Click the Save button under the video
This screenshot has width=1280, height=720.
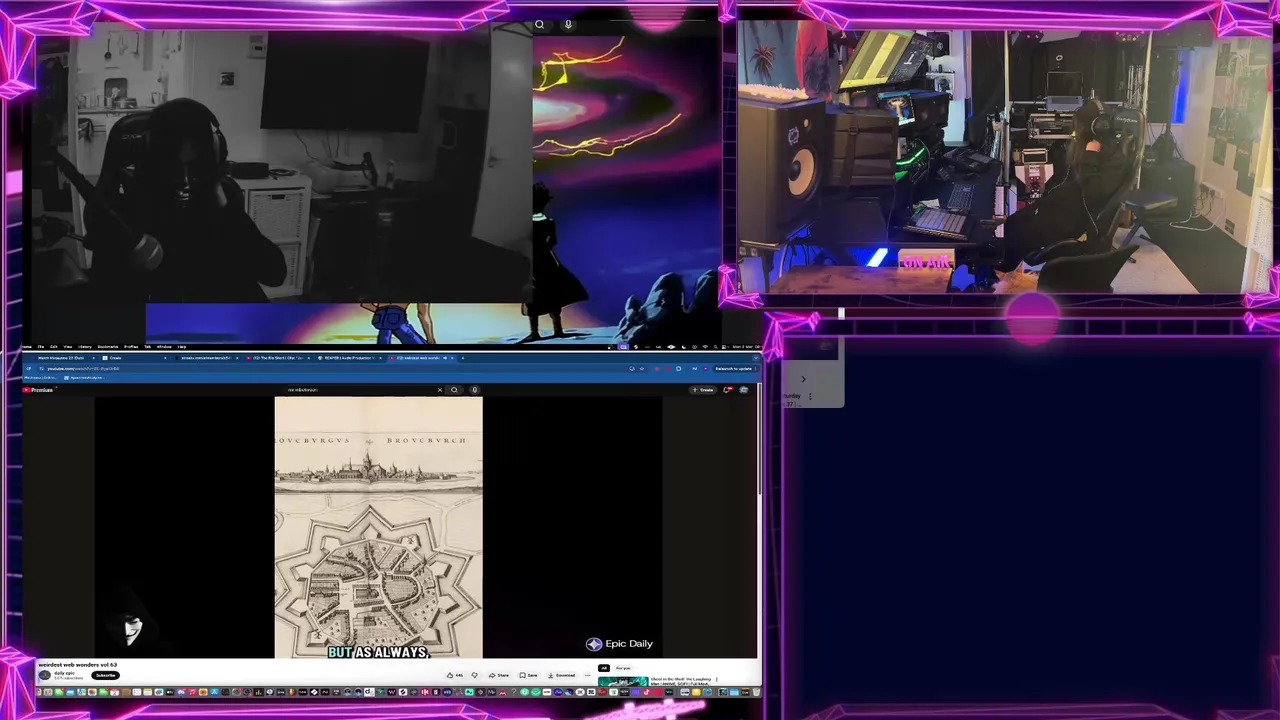[x=528, y=675]
